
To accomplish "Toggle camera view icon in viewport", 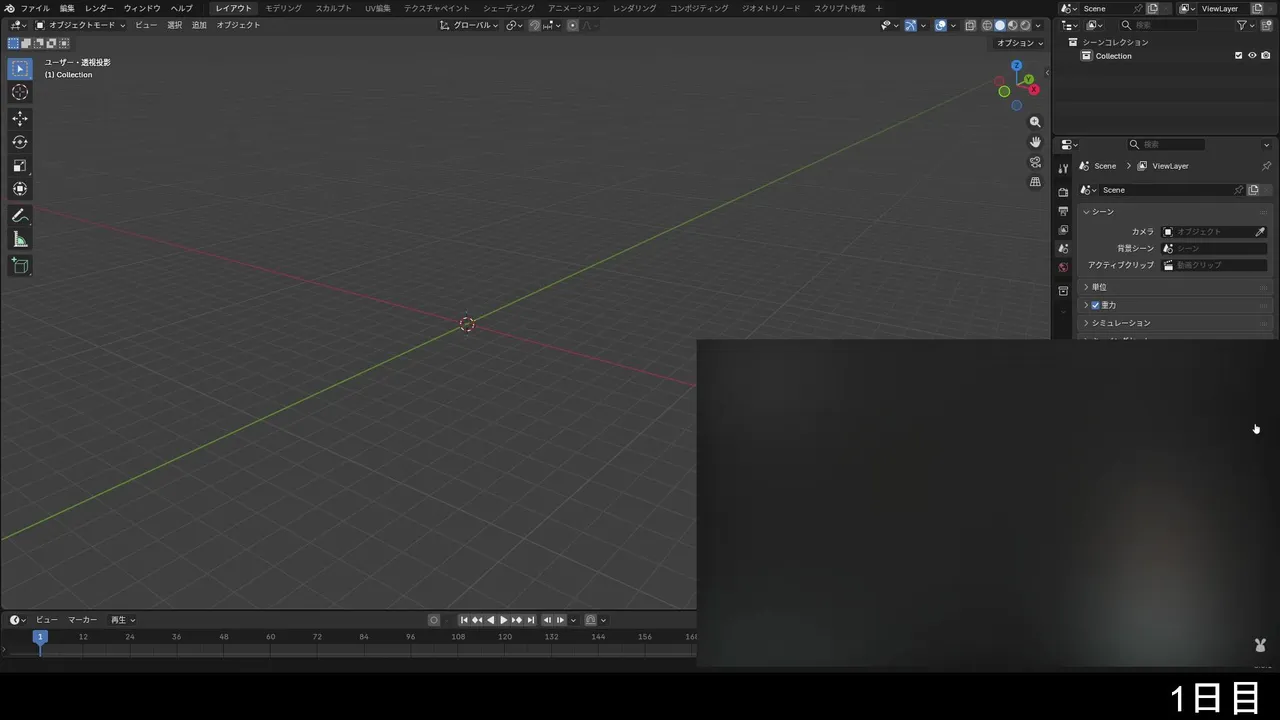I will point(1035,162).
